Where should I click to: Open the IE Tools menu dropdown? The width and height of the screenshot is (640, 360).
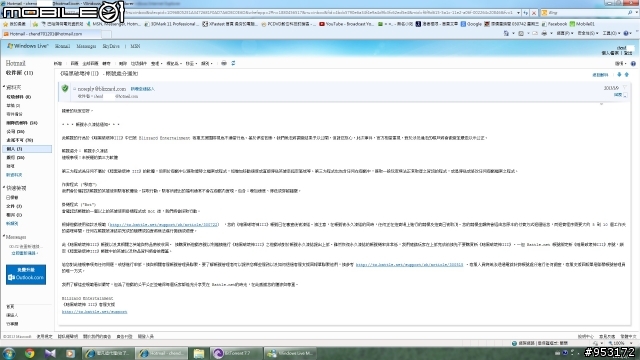coord(611,33)
